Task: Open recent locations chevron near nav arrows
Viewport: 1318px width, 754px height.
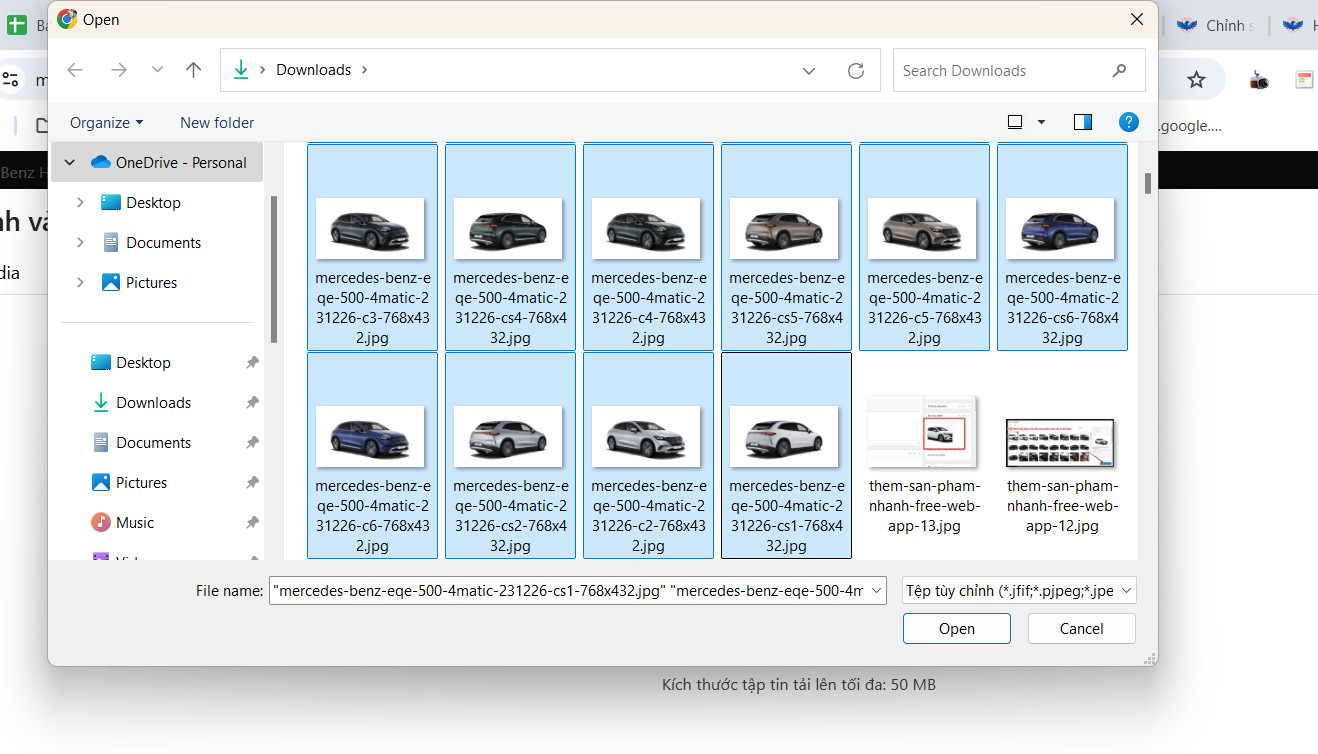Action: coord(157,70)
